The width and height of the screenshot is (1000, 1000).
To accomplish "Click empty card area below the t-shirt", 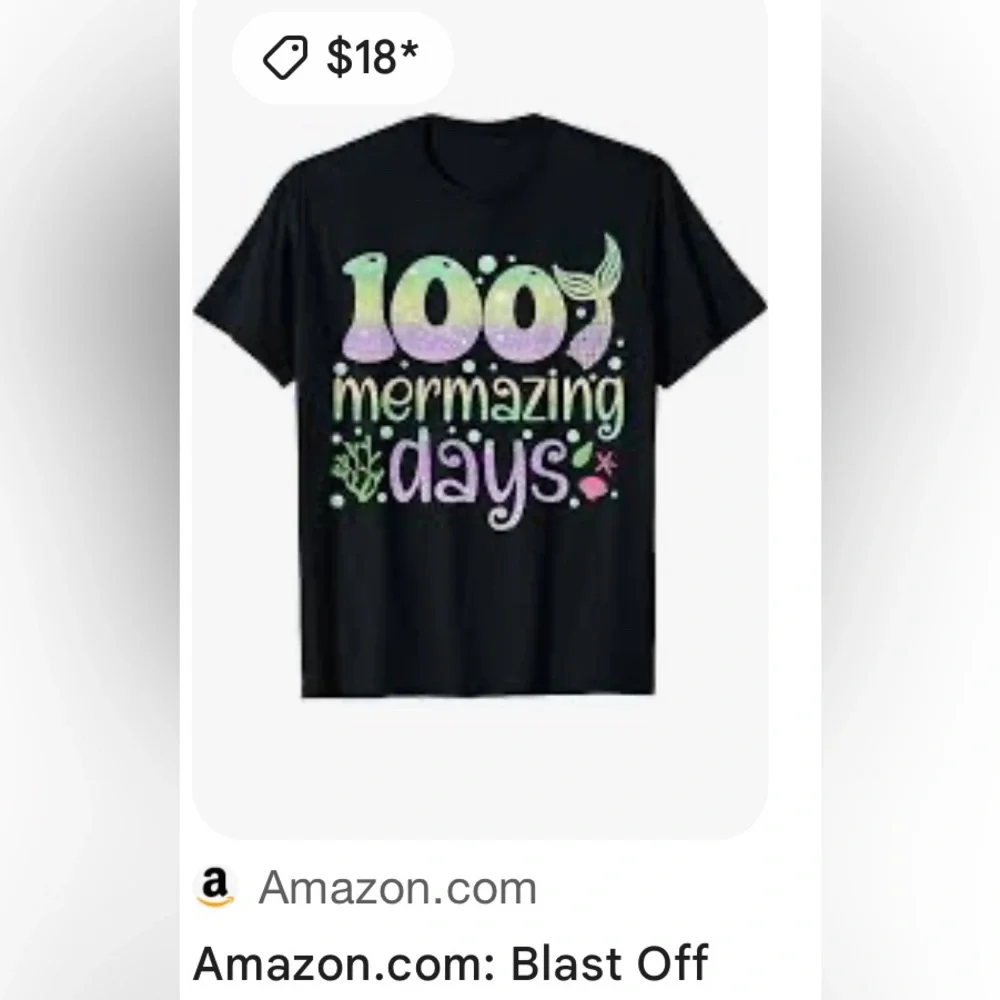I will 480,765.
